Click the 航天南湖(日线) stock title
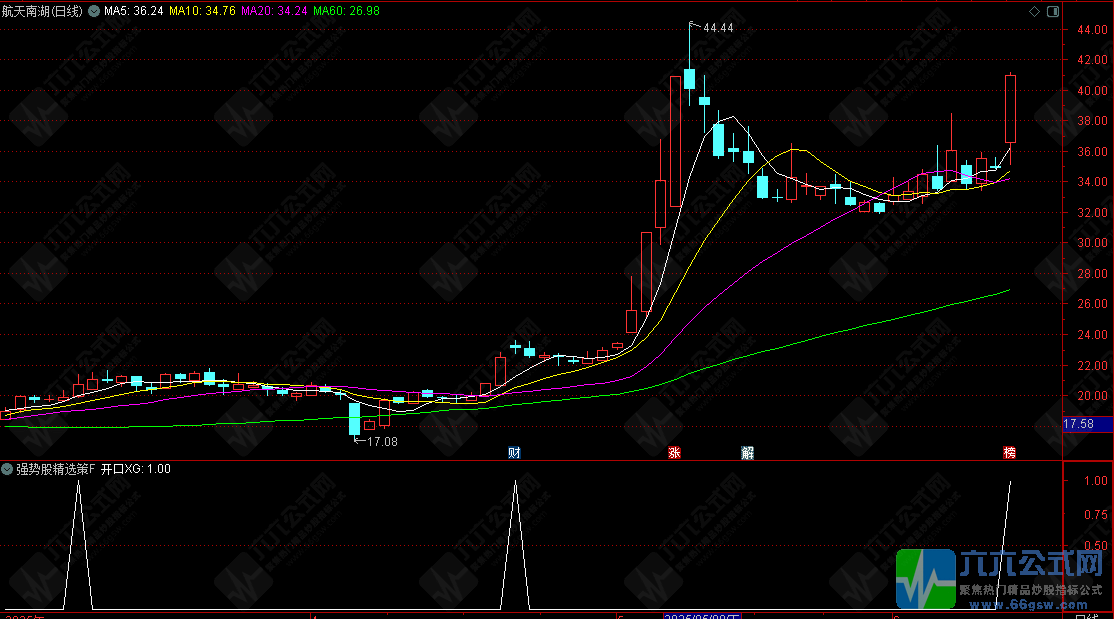Screen dimensions: 1114x619 point(42,11)
